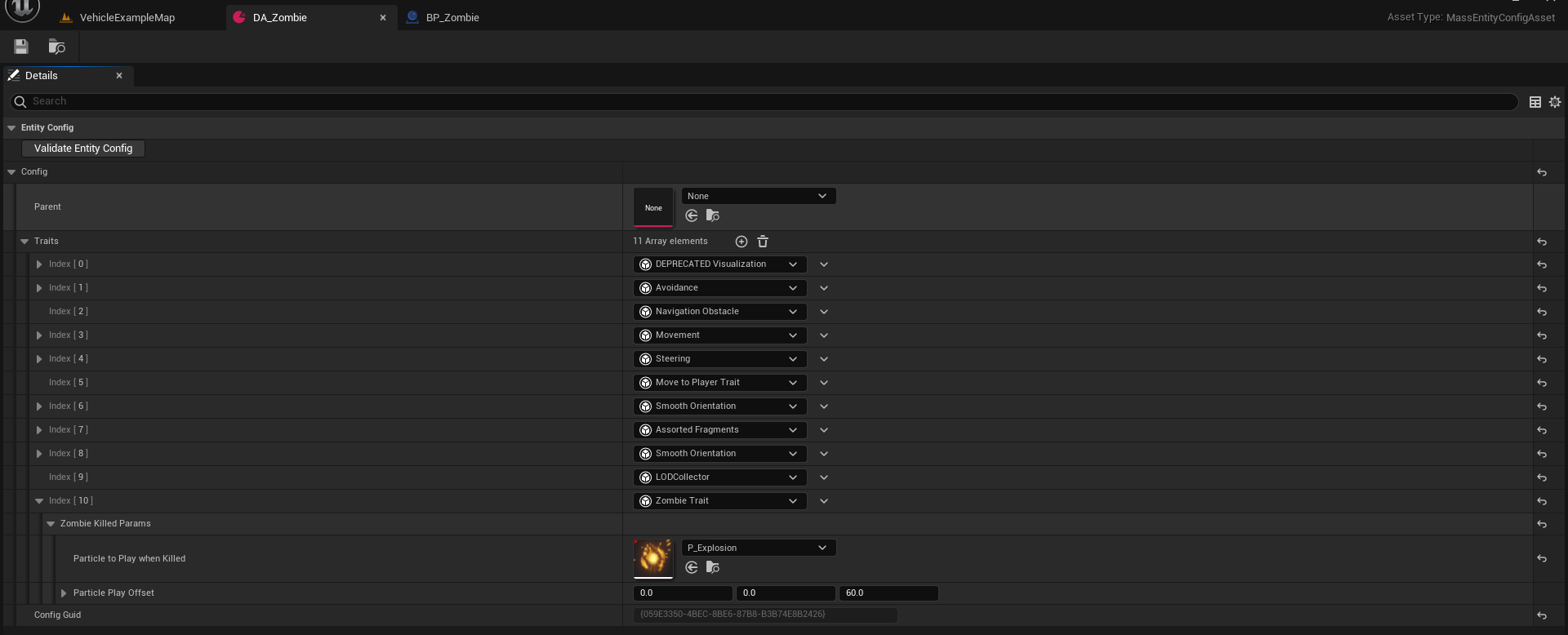Browse to P_Explosion asset in Content Browser

click(x=712, y=567)
